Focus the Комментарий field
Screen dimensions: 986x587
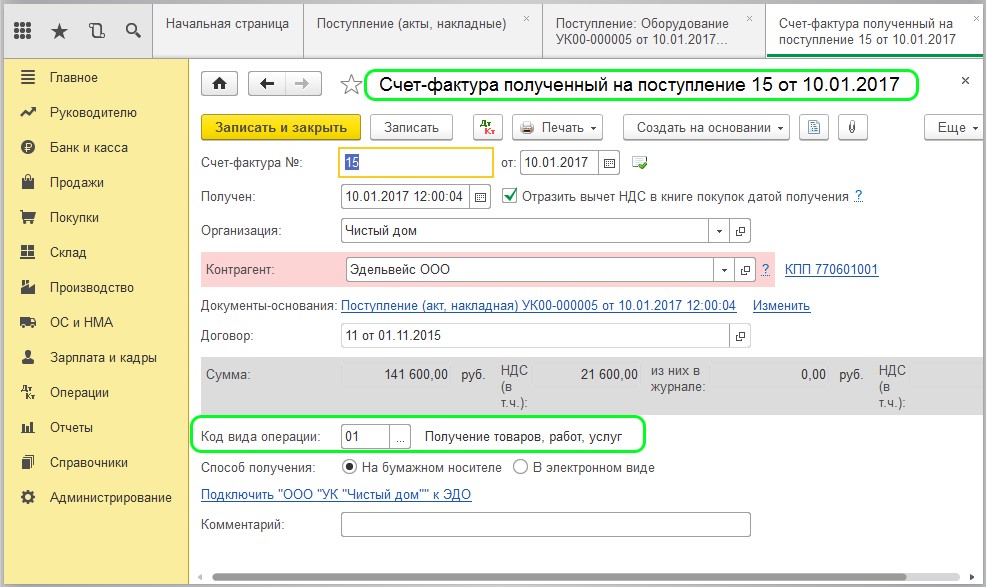tap(546, 525)
